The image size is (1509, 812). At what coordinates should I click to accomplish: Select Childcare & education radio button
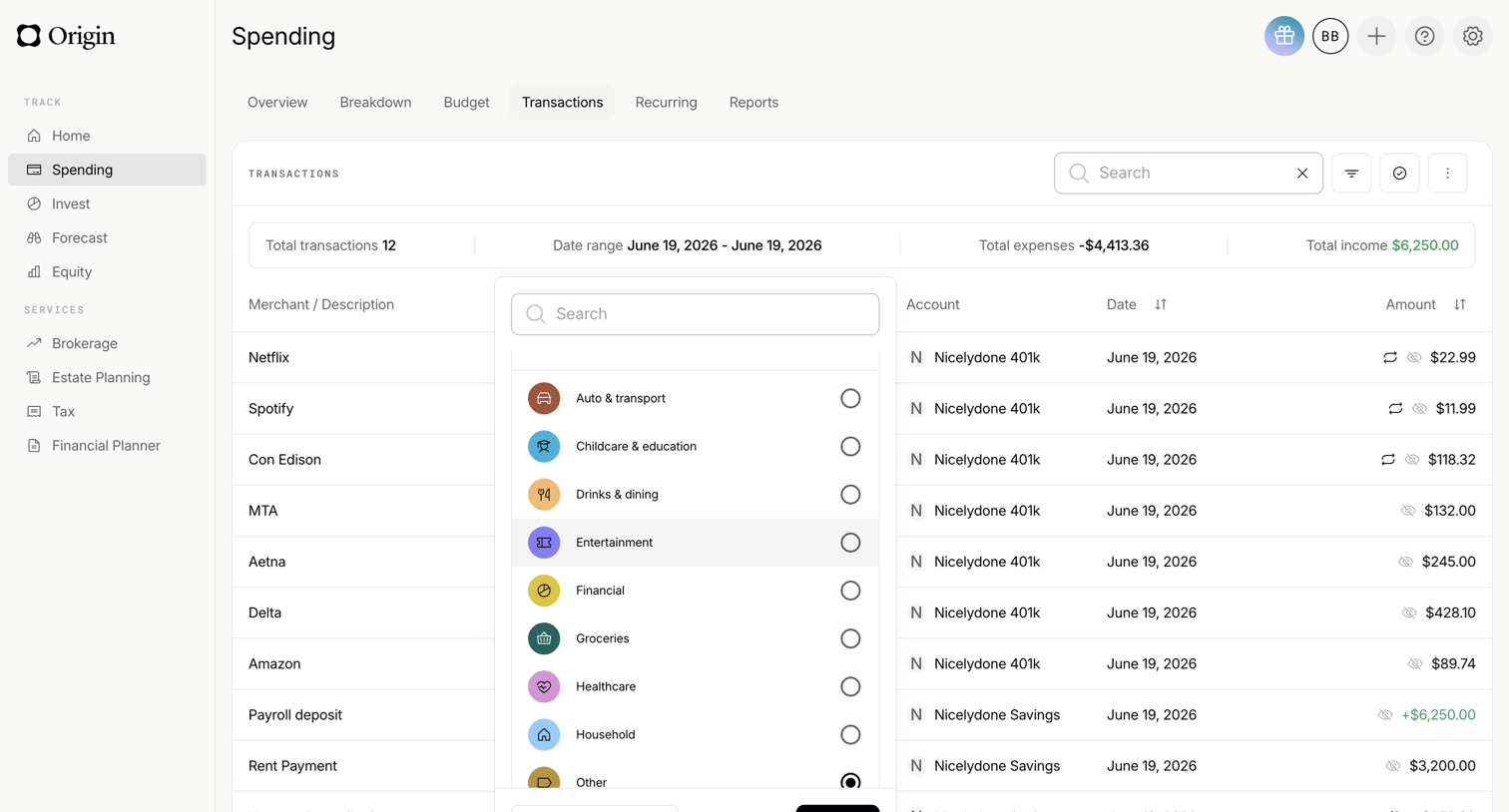pyautogui.click(x=850, y=446)
